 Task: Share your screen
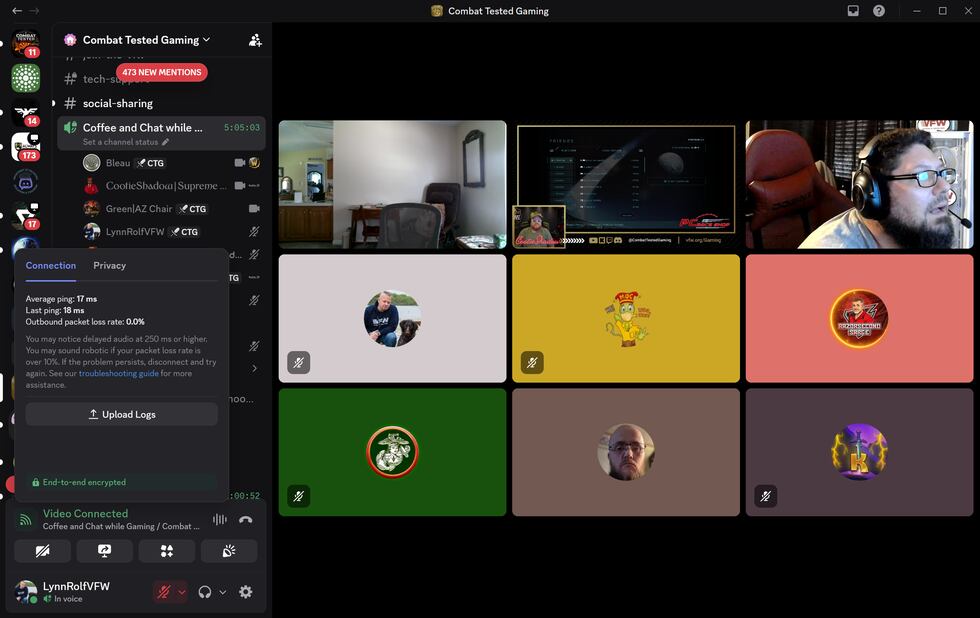point(104,551)
